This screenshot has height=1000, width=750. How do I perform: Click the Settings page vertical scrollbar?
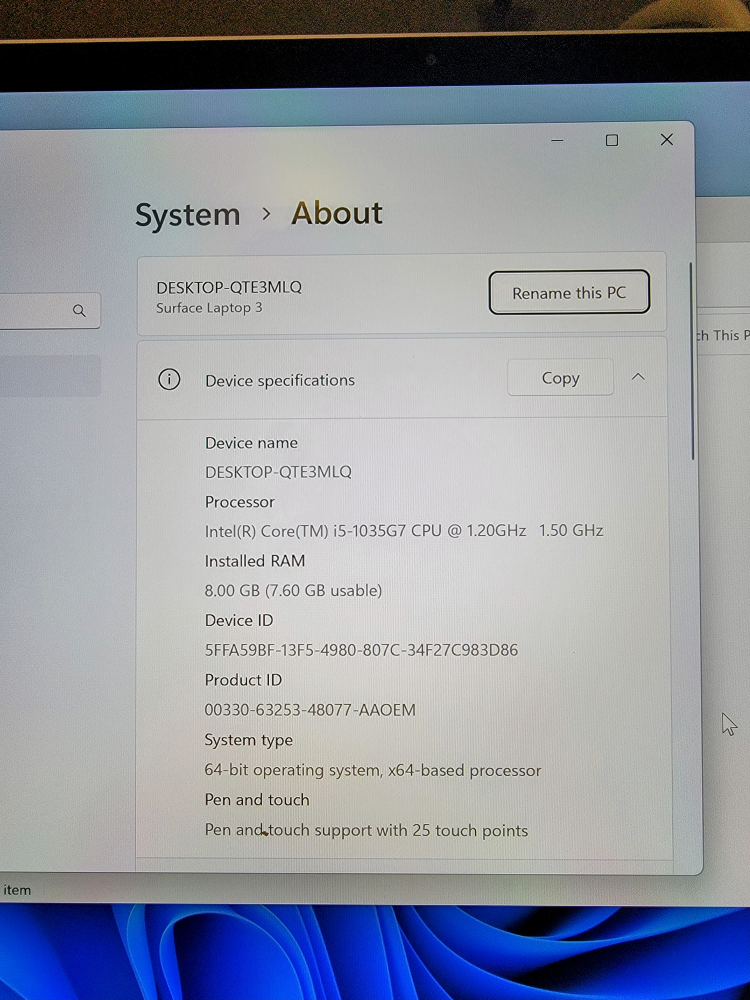[691, 361]
